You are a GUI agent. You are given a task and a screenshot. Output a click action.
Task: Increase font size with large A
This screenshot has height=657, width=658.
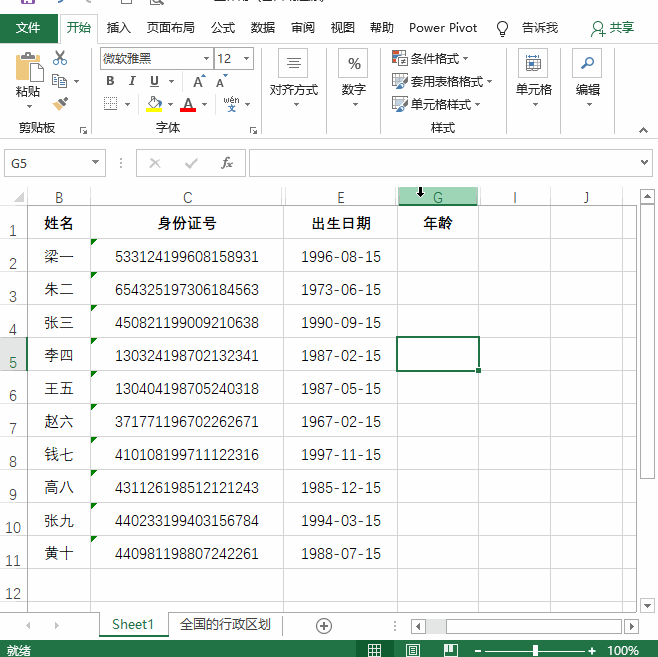199,81
